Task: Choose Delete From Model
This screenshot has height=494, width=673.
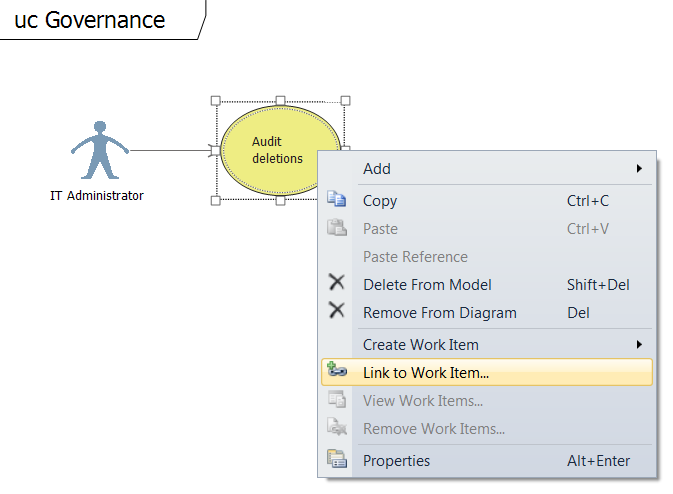Action: tap(487, 285)
